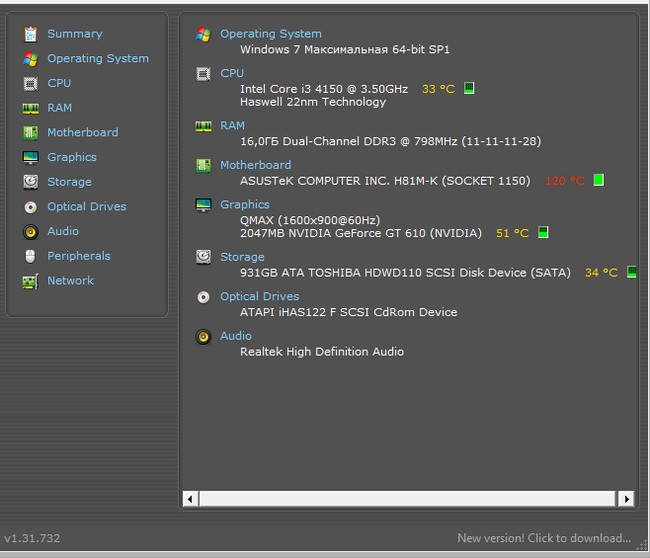Click the horizontal scrollbar track
Image resolution: width=650 pixels, height=558 pixels.
(x=408, y=499)
